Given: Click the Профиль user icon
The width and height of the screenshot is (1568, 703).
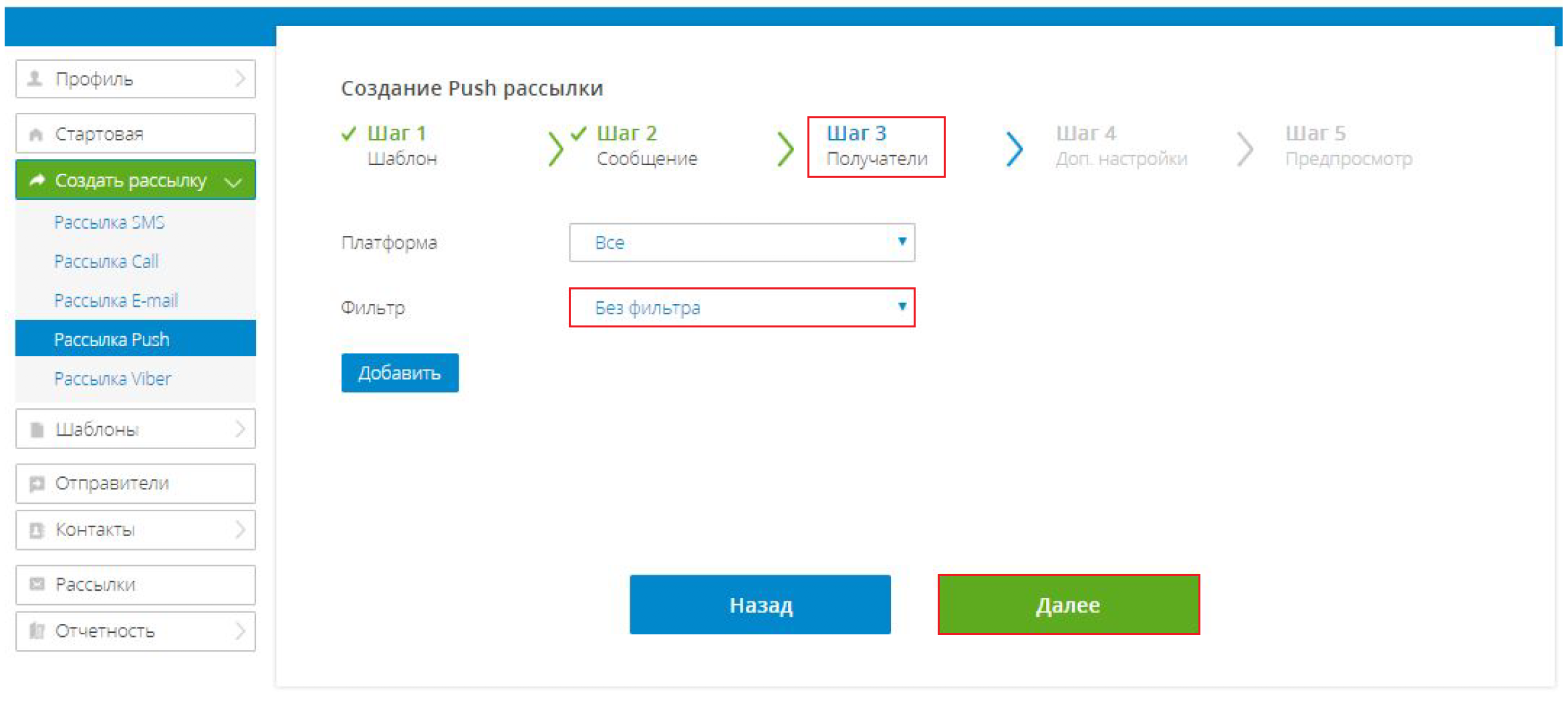Looking at the screenshot, I should coord(35,79).
